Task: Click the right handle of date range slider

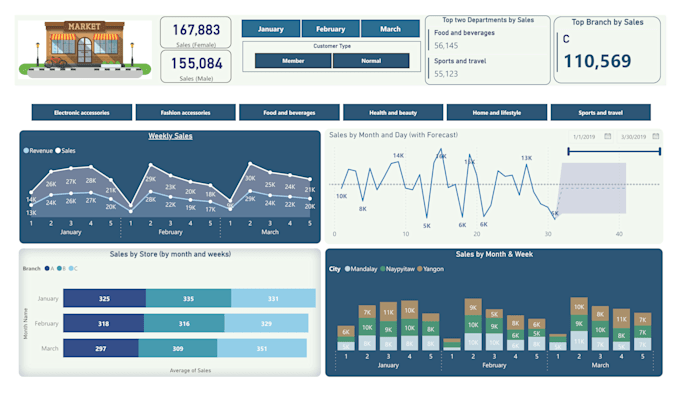Action: click(x=660, y=151)
